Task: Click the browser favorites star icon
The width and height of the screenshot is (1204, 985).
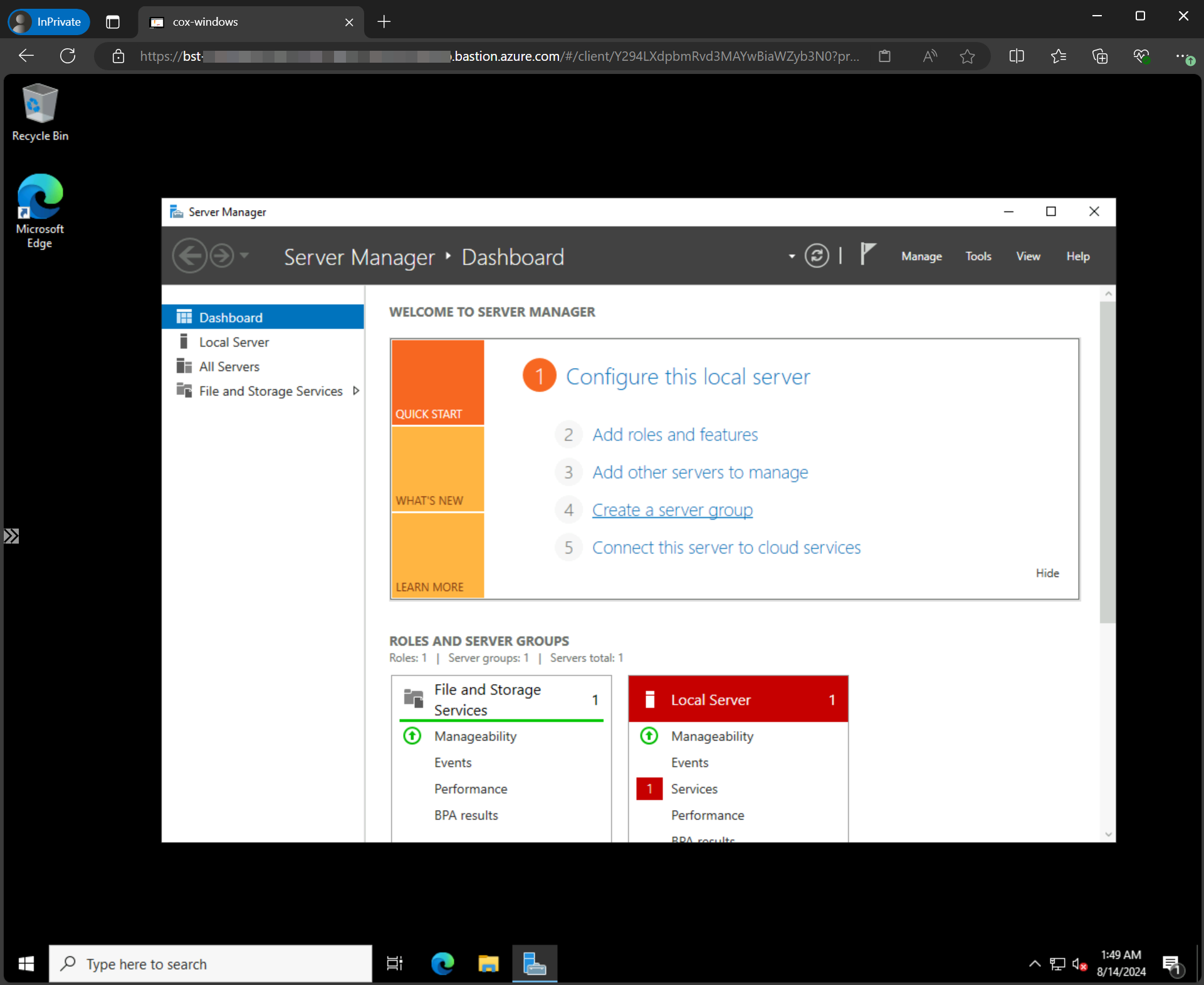Action: point(967,56)
